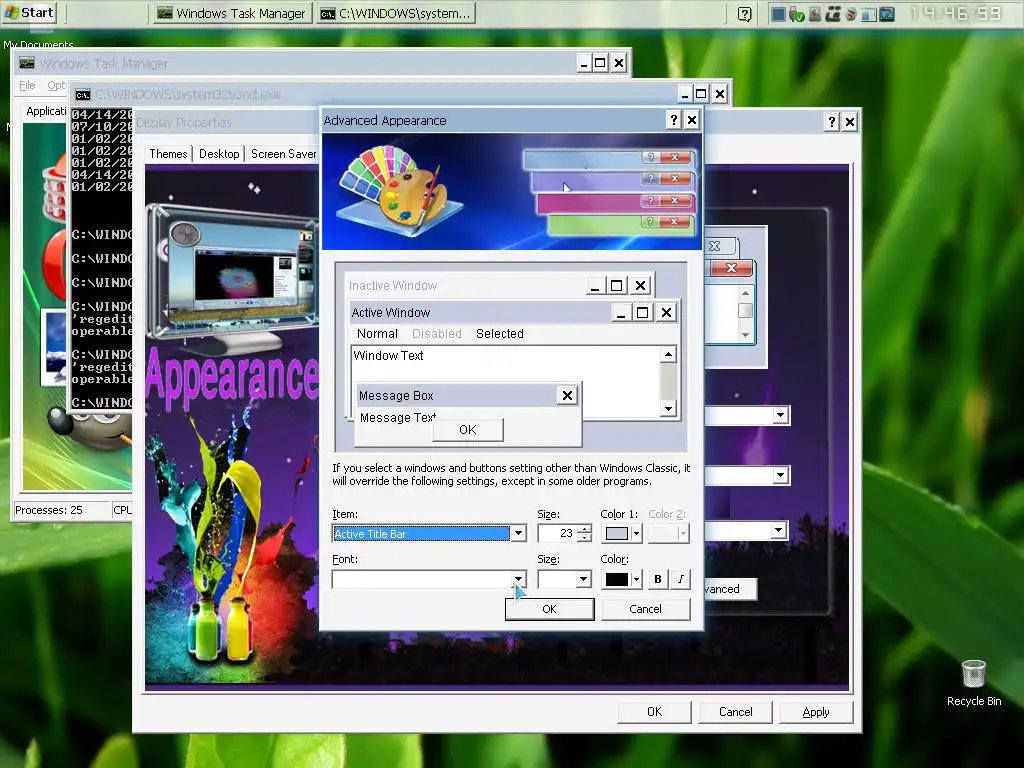Click the black icon in the system tray
The width and height of the screenshot is (1024, 768).
[x=833, y=14]
